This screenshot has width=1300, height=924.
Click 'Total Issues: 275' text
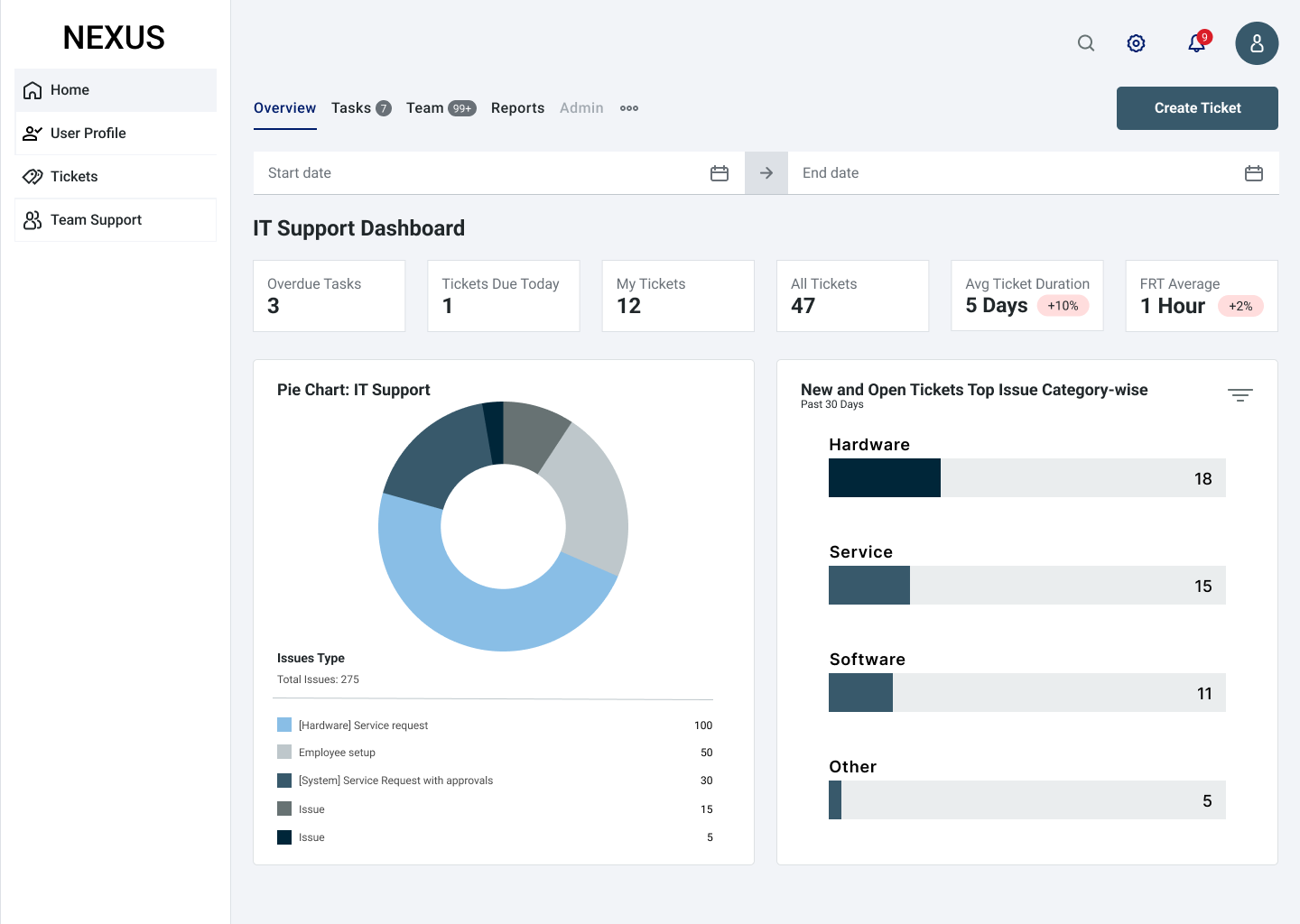click(x=318, y=679)
